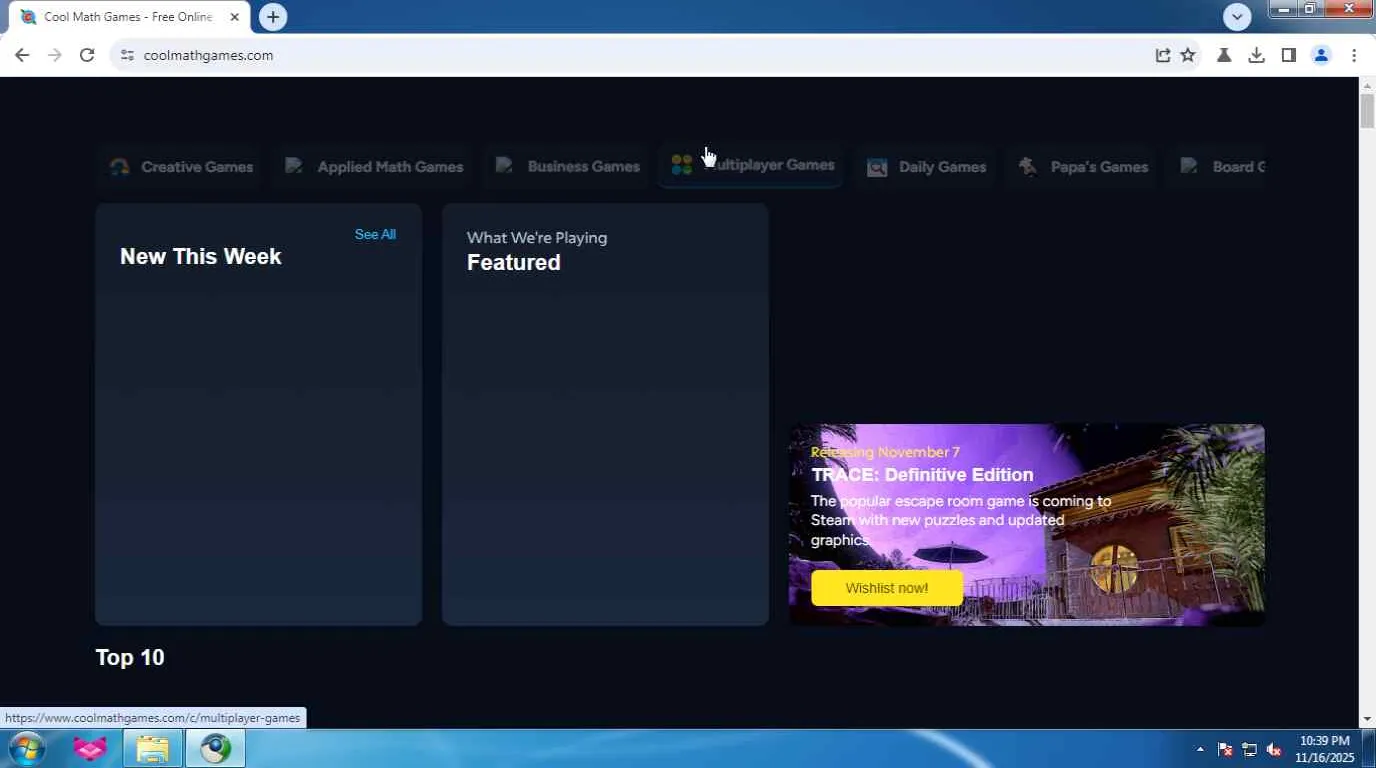Open File Explorer from the taskbar
The height and width of the screenshot is (768, 1376).
tap(152, 748)
